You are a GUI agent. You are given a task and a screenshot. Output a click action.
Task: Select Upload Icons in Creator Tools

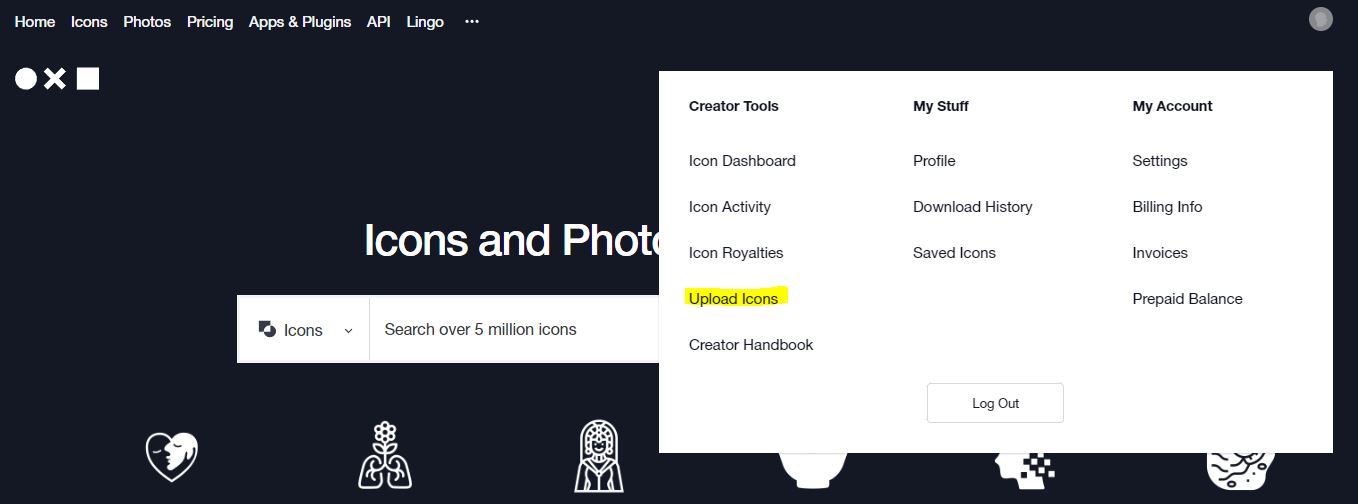[x=734, y=299]
